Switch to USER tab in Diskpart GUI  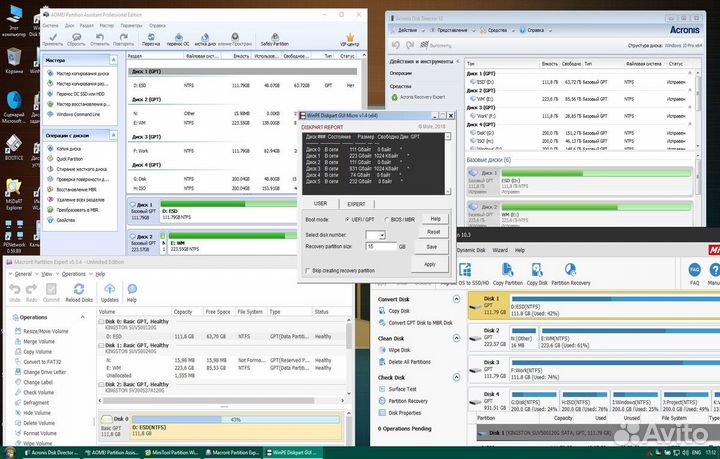[x=321, y=203]
